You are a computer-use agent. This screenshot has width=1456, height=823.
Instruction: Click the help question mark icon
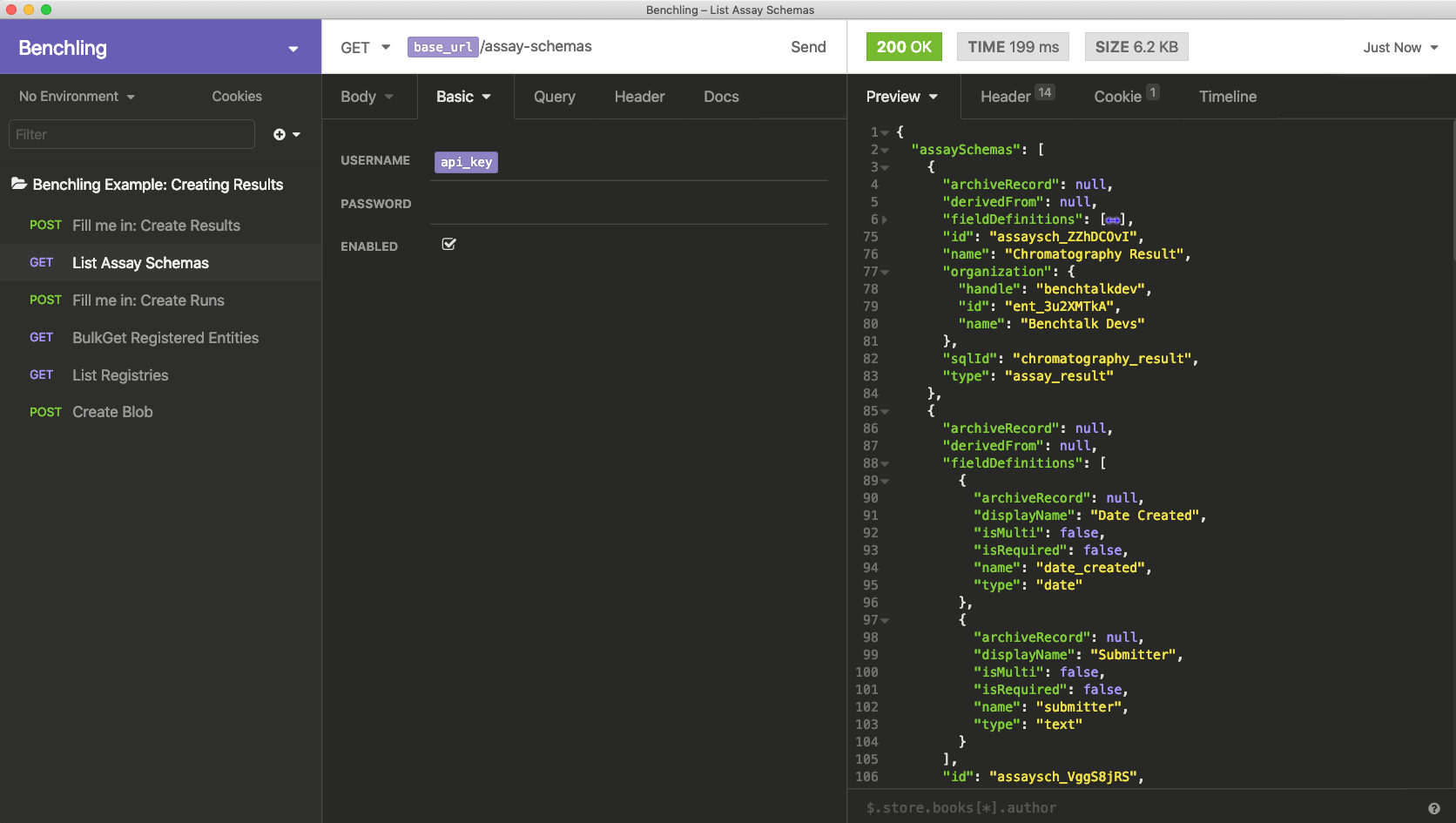click(x=1433, y=808)
